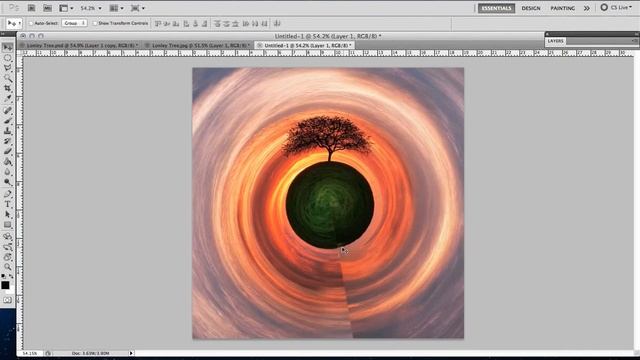The image size is (640, 360).
Task: Select the Clone Stamp tool
Action: pos(7,131)
